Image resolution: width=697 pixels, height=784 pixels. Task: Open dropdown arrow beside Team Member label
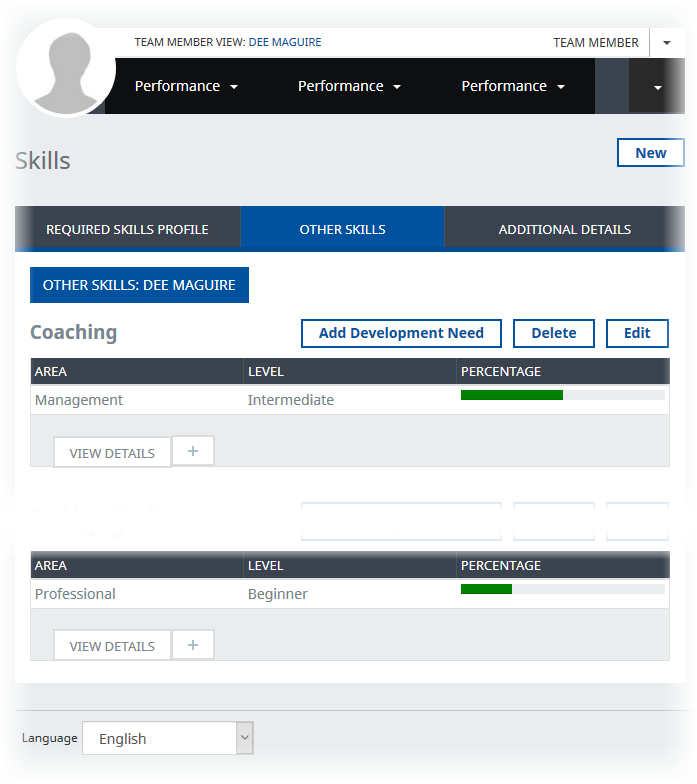[667, 43]
